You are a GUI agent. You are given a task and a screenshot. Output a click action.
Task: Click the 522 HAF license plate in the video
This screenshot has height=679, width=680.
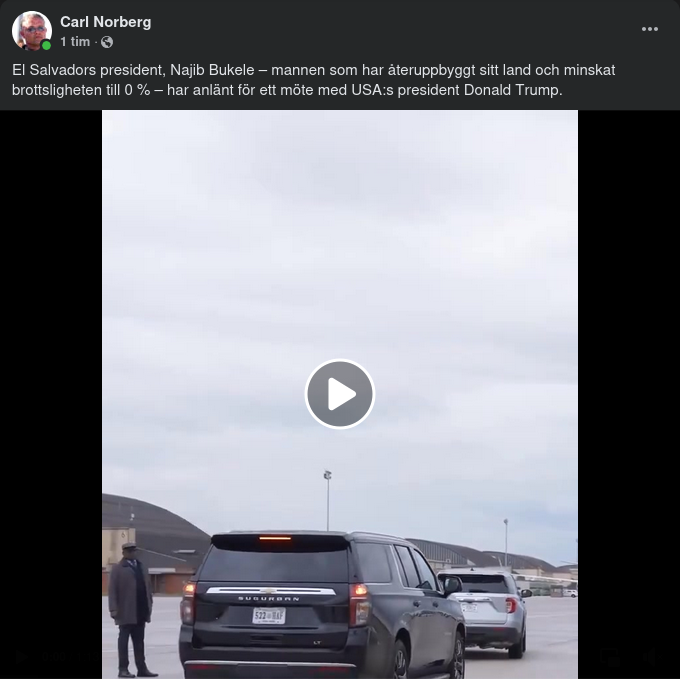coord(269,616)
